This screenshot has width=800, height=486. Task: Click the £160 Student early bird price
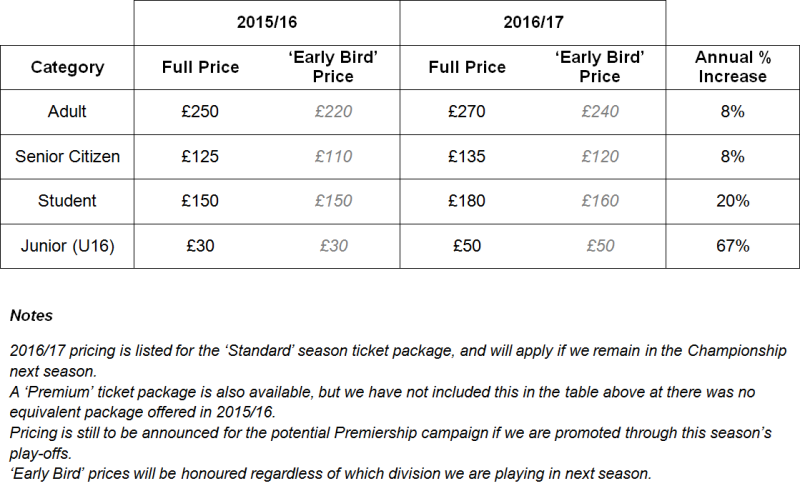(x=600, y=201)
